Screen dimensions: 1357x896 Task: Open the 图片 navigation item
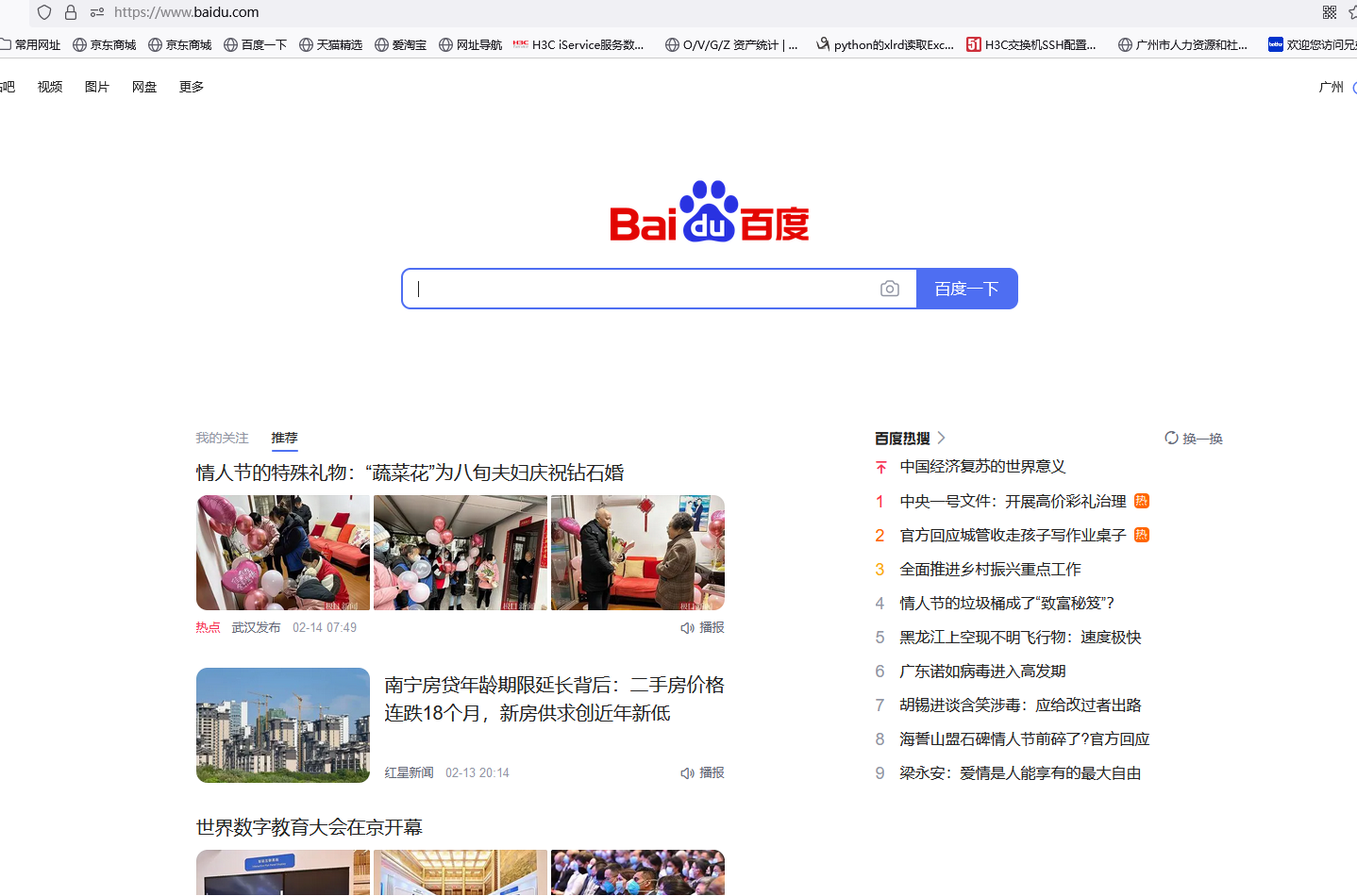tap(97, 87)
